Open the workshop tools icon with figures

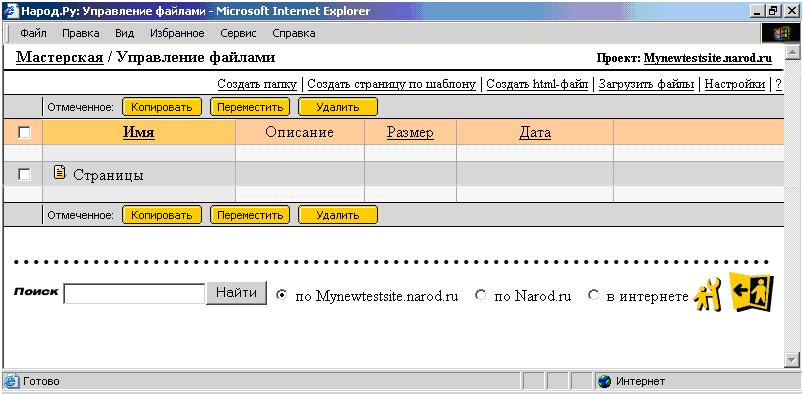[x=707, y=295]
